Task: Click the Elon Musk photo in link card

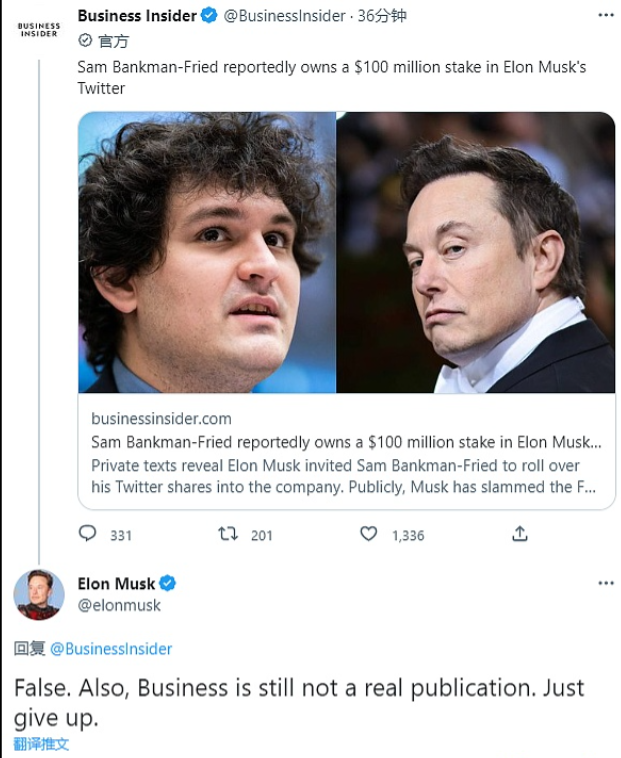Action: (x=476, y=252)
